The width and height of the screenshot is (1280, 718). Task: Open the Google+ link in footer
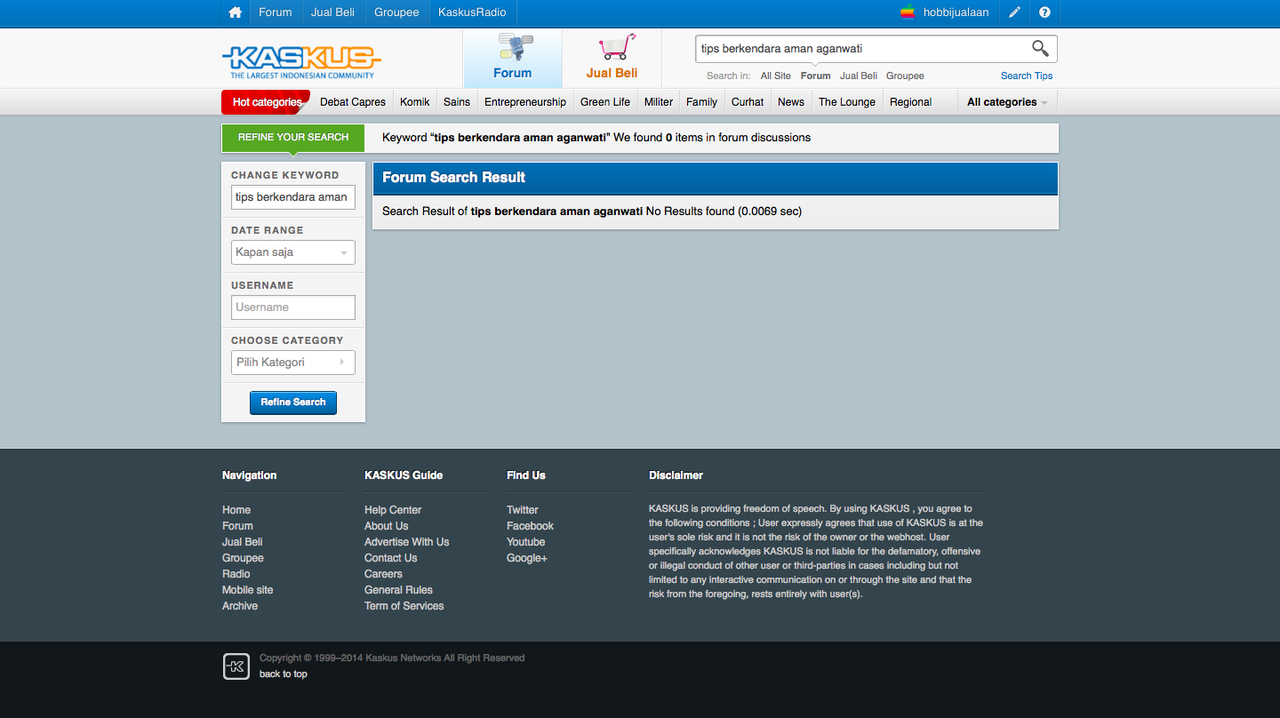(527, 558)
